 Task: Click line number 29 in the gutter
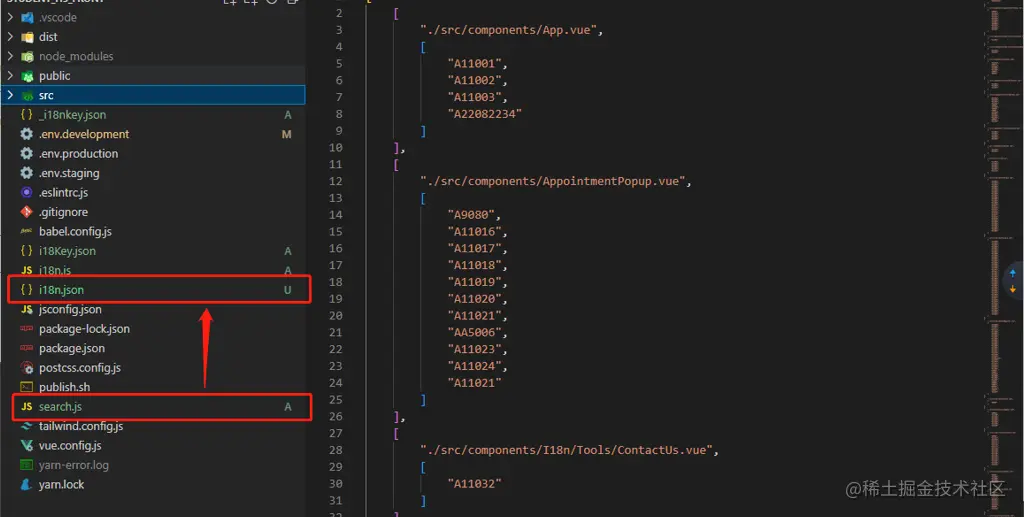click(x=336, y=467)
